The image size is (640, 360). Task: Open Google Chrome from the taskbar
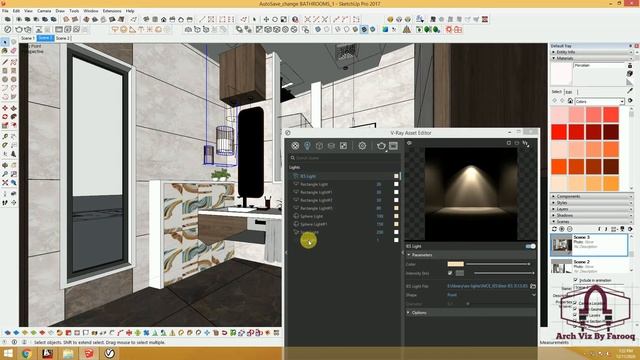tap(27, 353)
